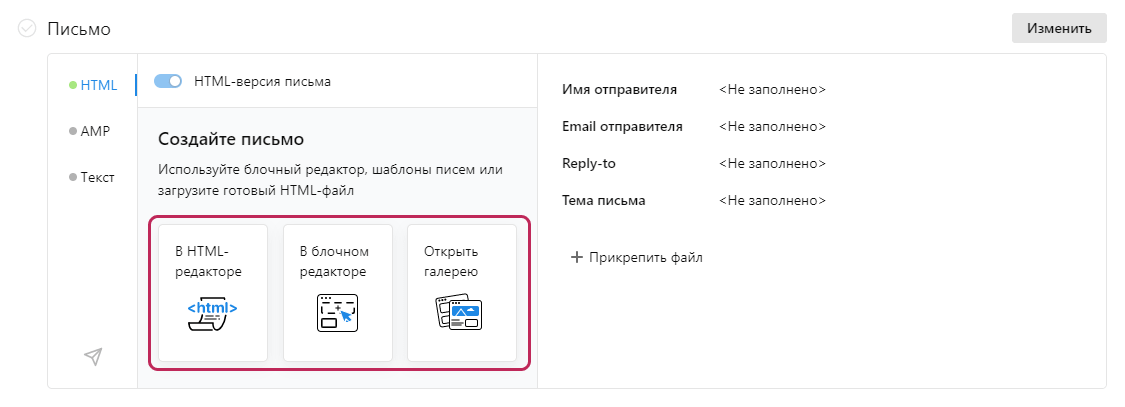Switch to the AMP tab
The width and height of the screenshot is (1125, 407).
click(95, 131)
